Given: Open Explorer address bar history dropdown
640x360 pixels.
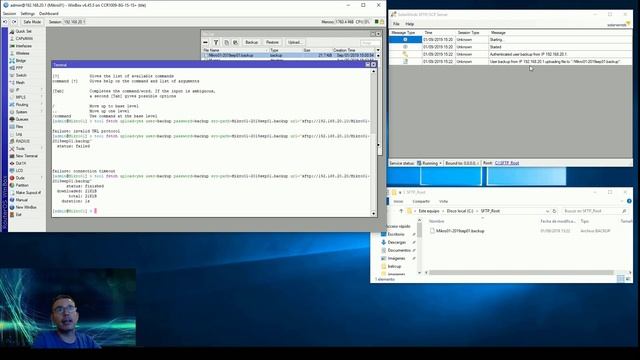Looking at the screenshot, I should [x=547, y=211].
